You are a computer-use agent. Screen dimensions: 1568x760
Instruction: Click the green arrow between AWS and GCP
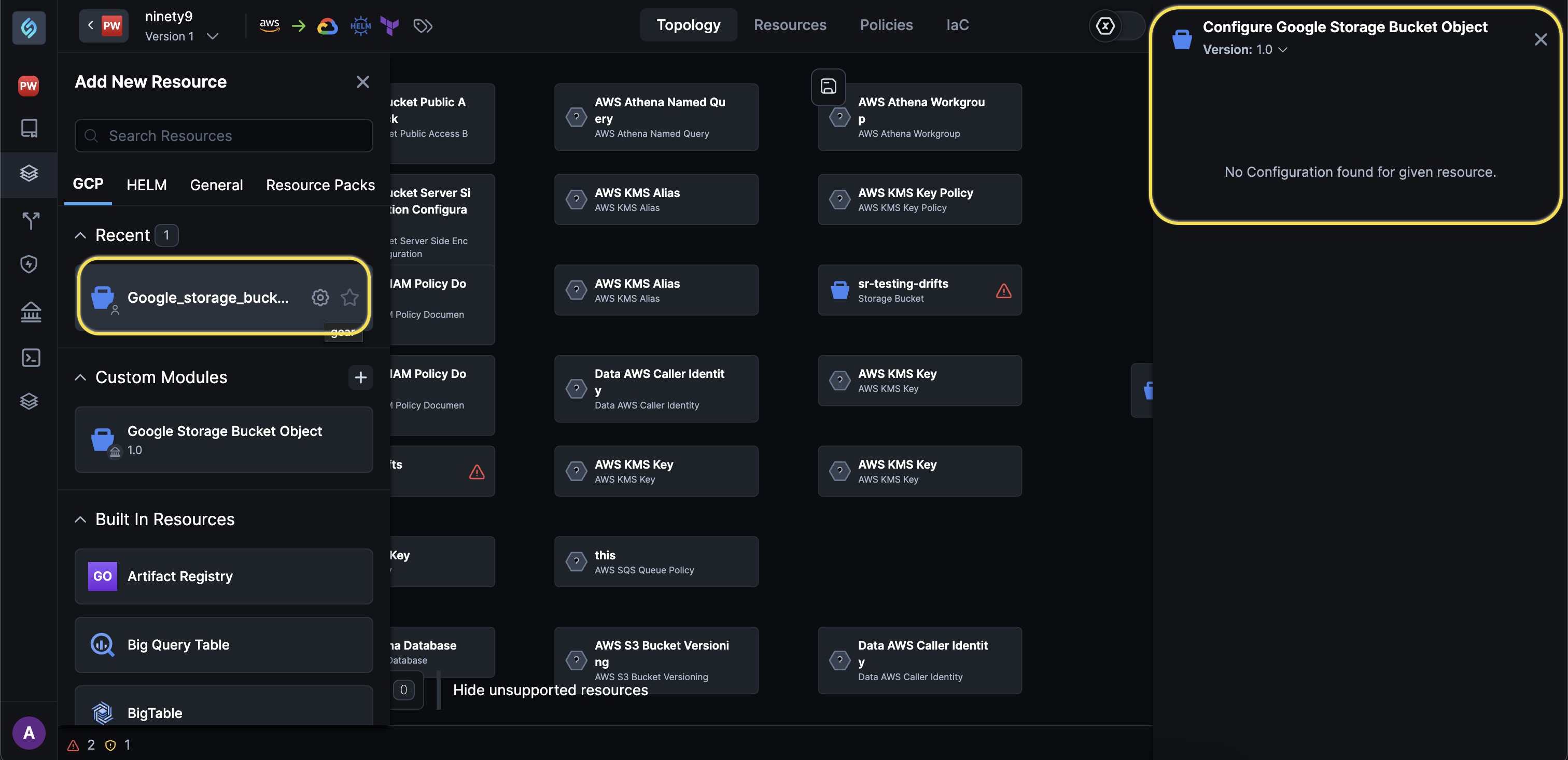pyautogui.click(x=298, y=25)
